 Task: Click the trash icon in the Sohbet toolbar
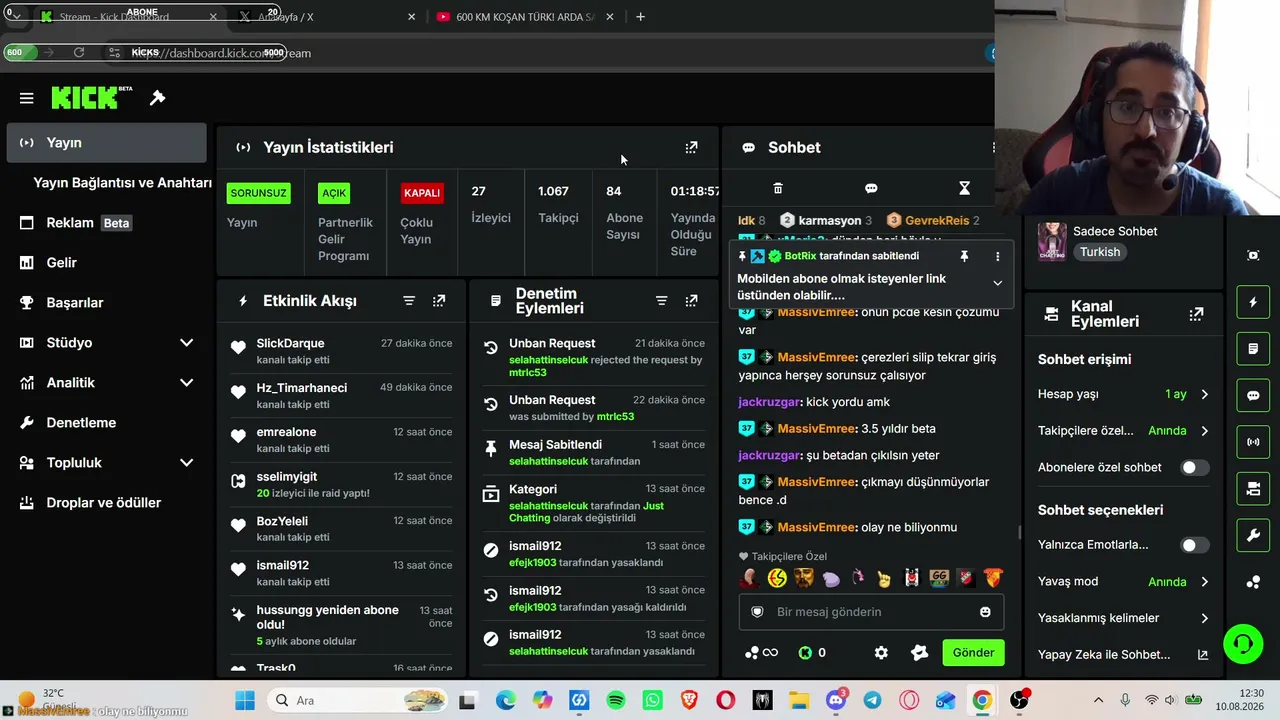[778, 188]
